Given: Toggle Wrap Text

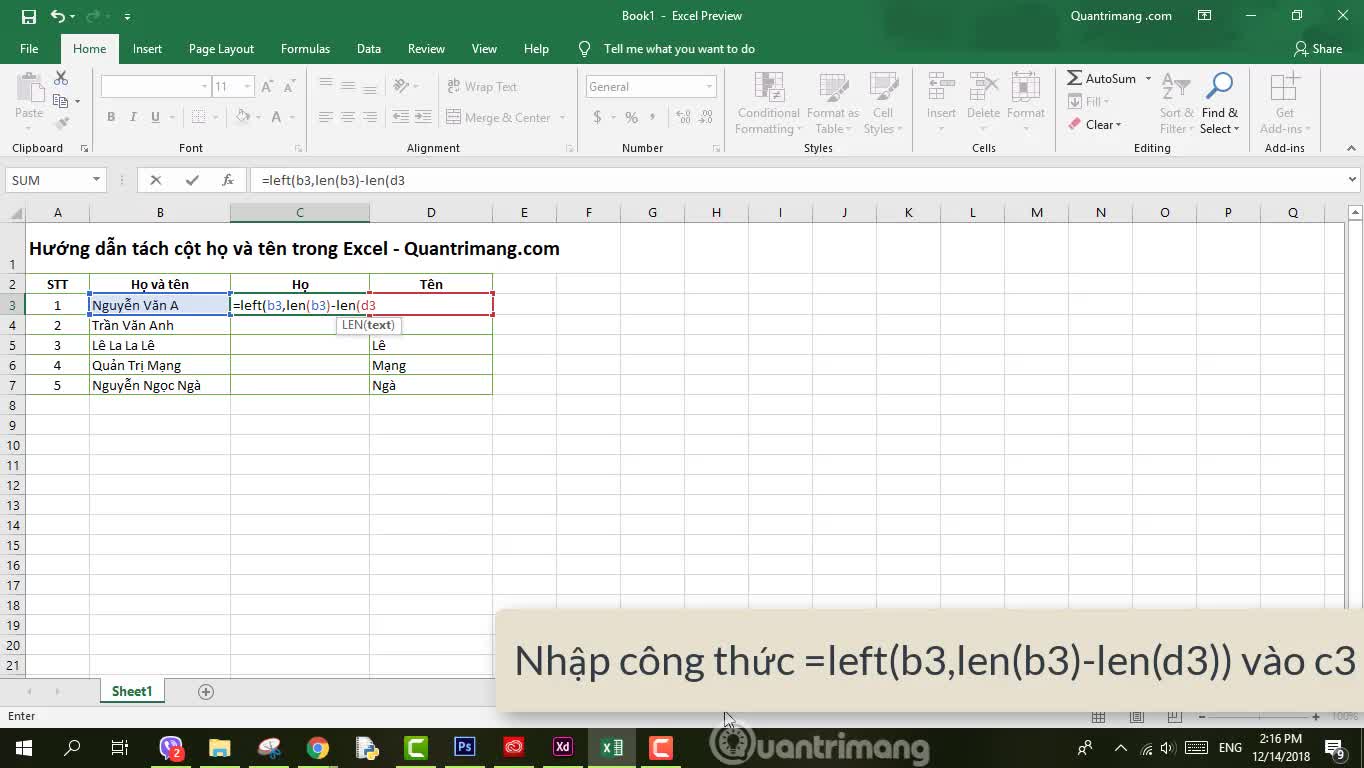Looking at the screenshot, I should (x=482, y=87).
